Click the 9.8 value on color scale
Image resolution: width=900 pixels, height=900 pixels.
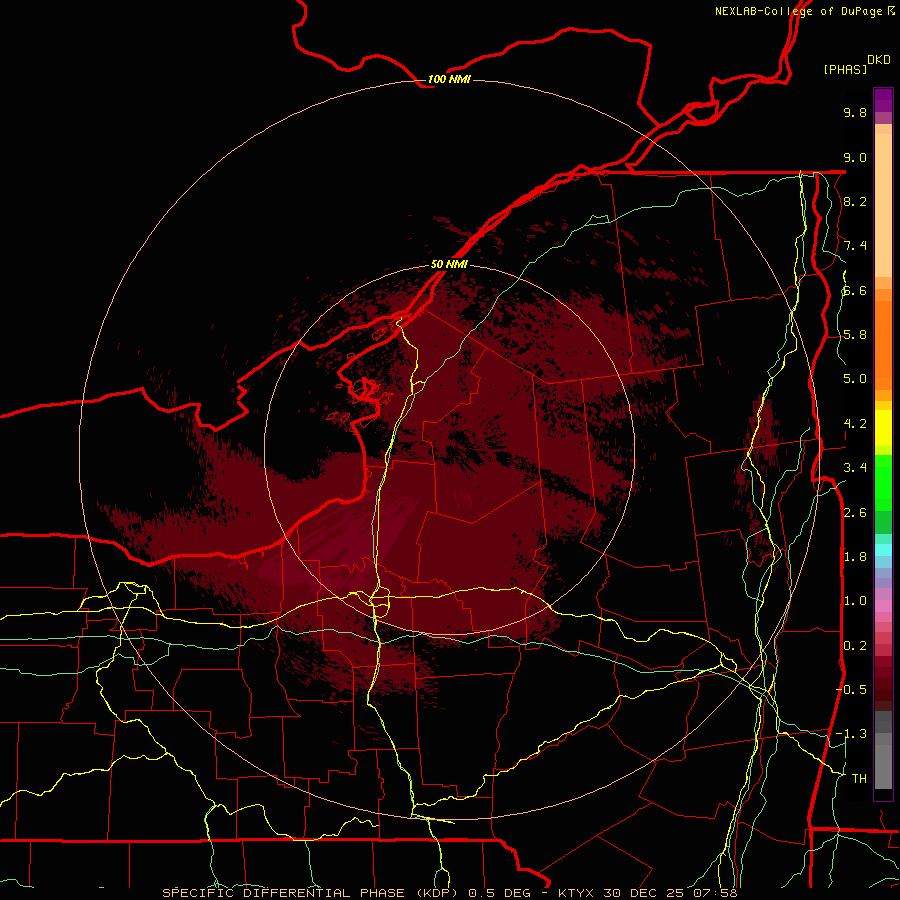click(x=855, y=112)
